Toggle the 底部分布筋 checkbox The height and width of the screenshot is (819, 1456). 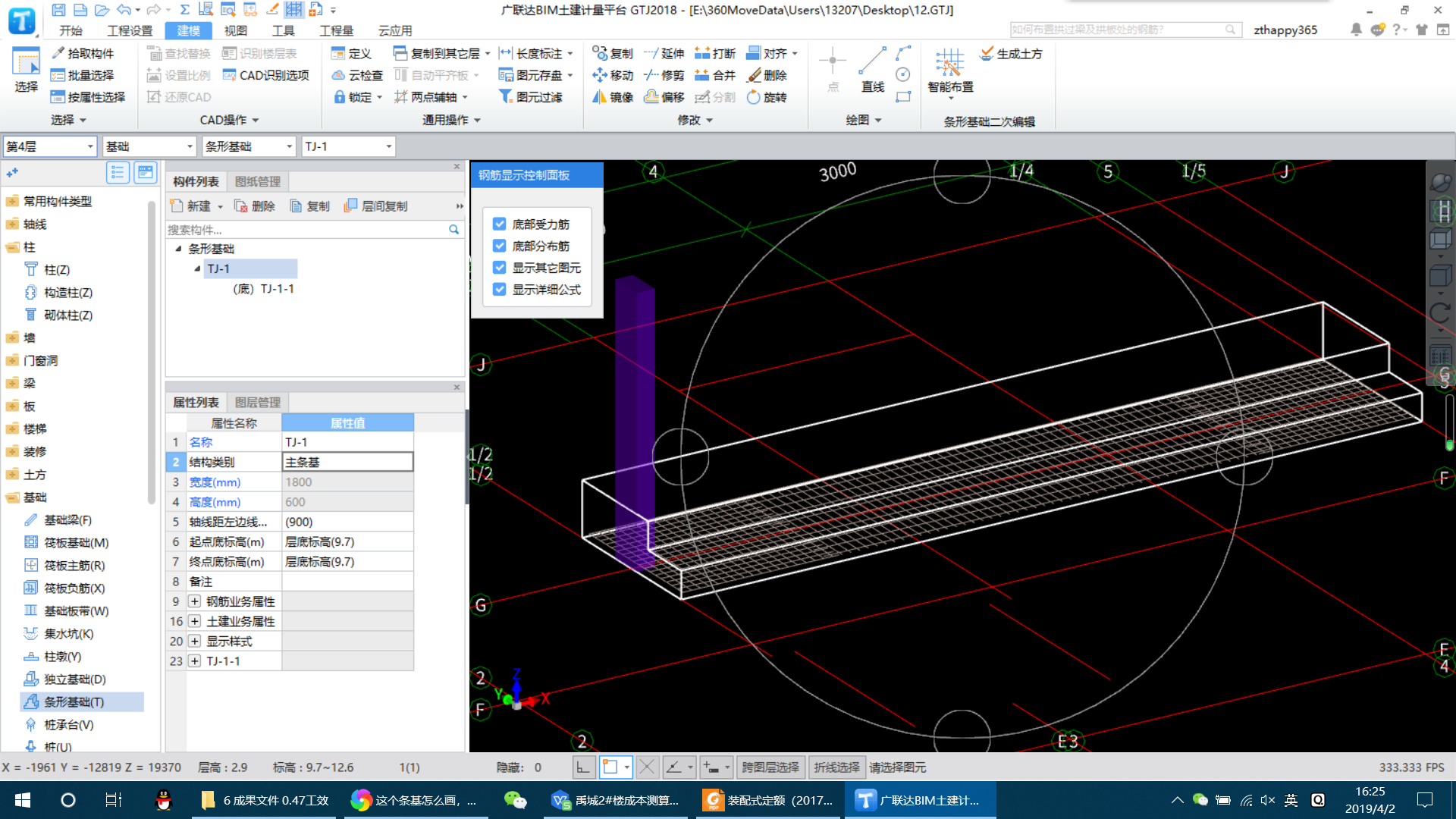499,246
